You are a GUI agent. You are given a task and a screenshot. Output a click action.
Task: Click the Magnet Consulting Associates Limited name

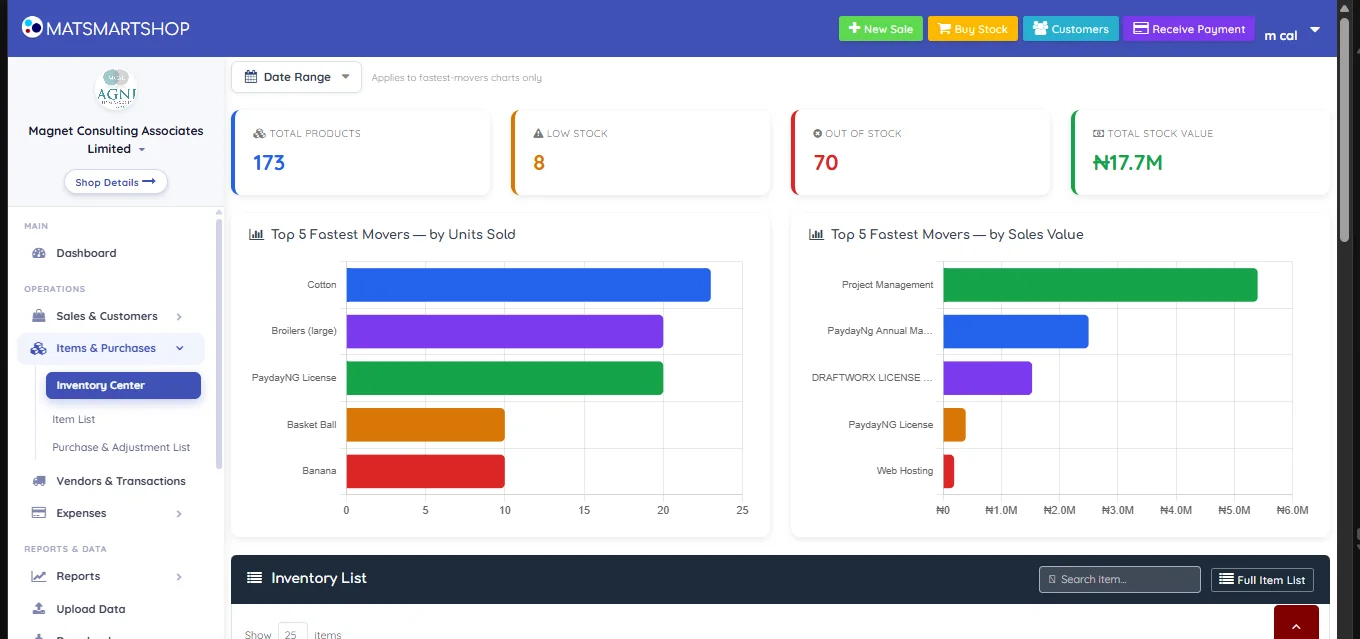(116, 140)
